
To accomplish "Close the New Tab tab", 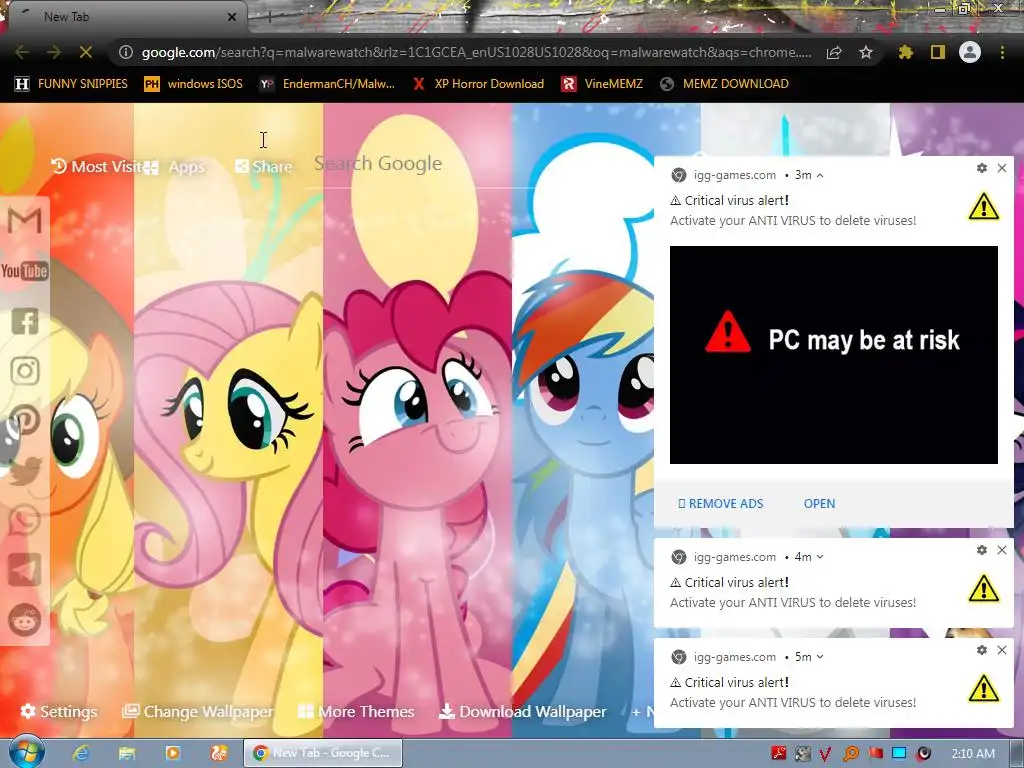I will click(232, 17).
